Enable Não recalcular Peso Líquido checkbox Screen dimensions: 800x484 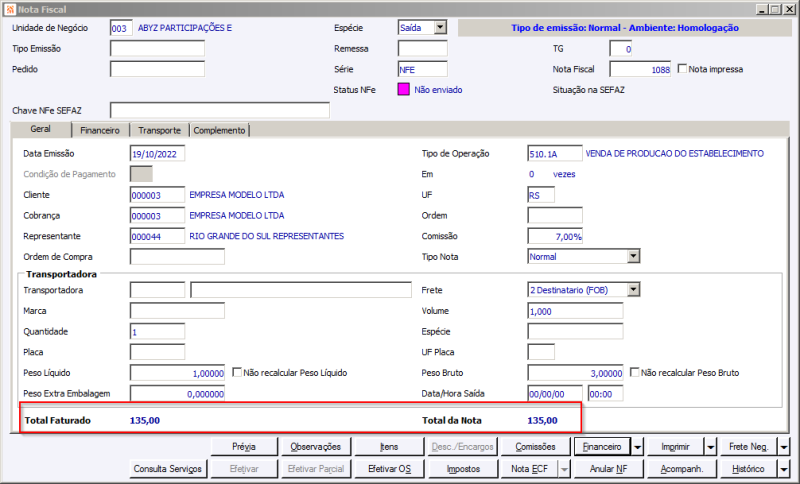[237, 372]
